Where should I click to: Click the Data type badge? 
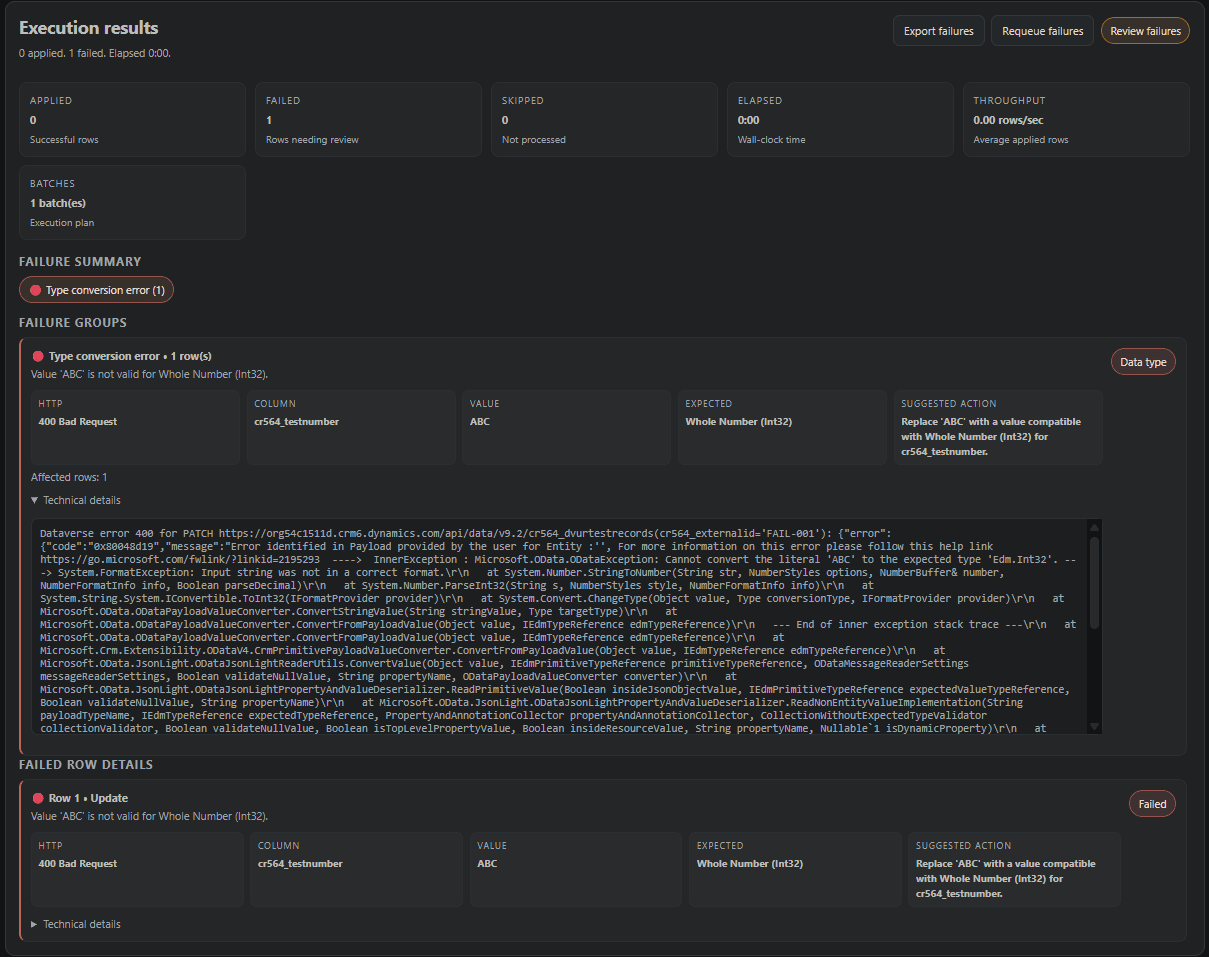(1143, 362)
